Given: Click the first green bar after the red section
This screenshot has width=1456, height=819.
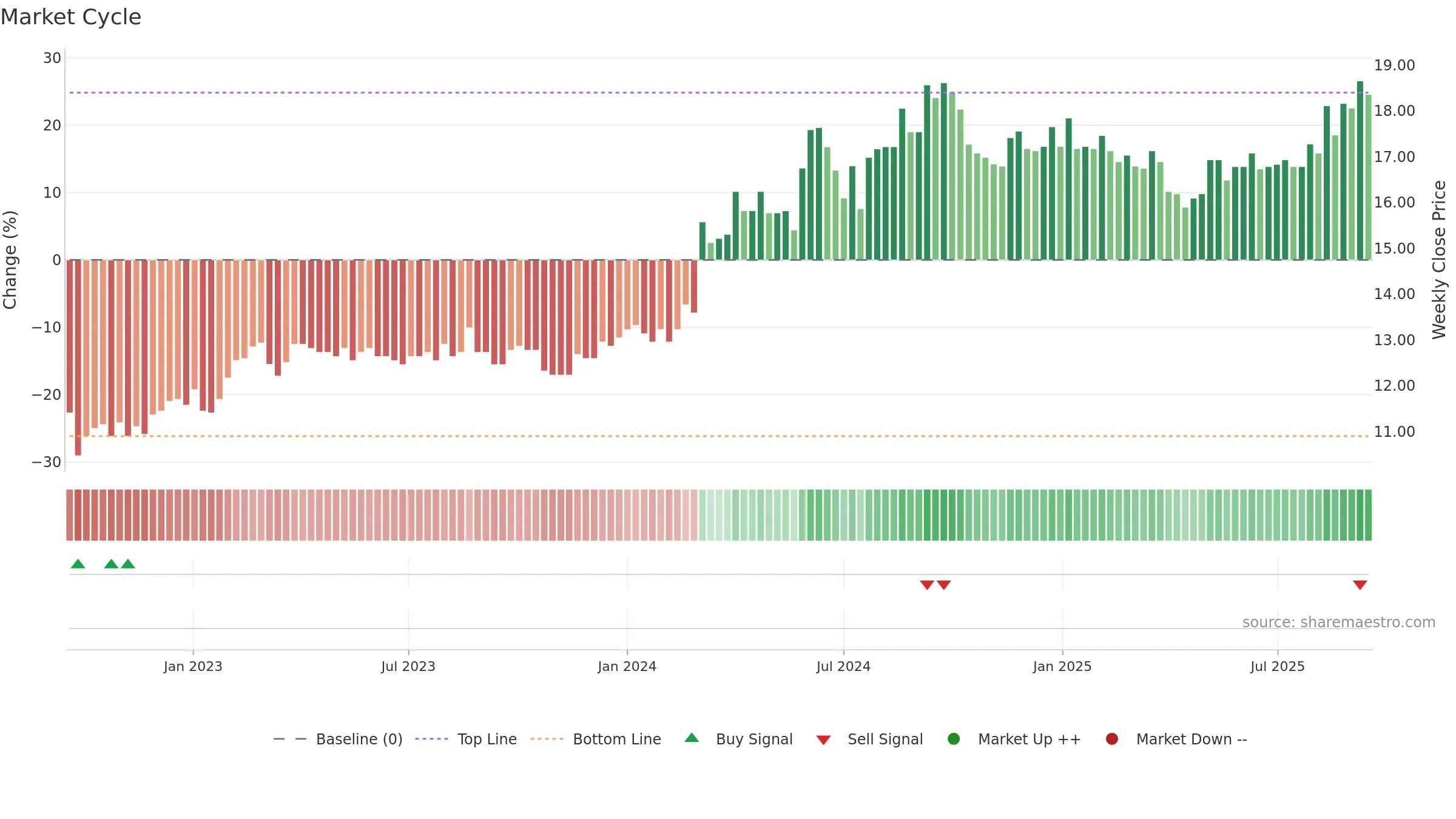Looking at the screenshot, I should [703, 241].
